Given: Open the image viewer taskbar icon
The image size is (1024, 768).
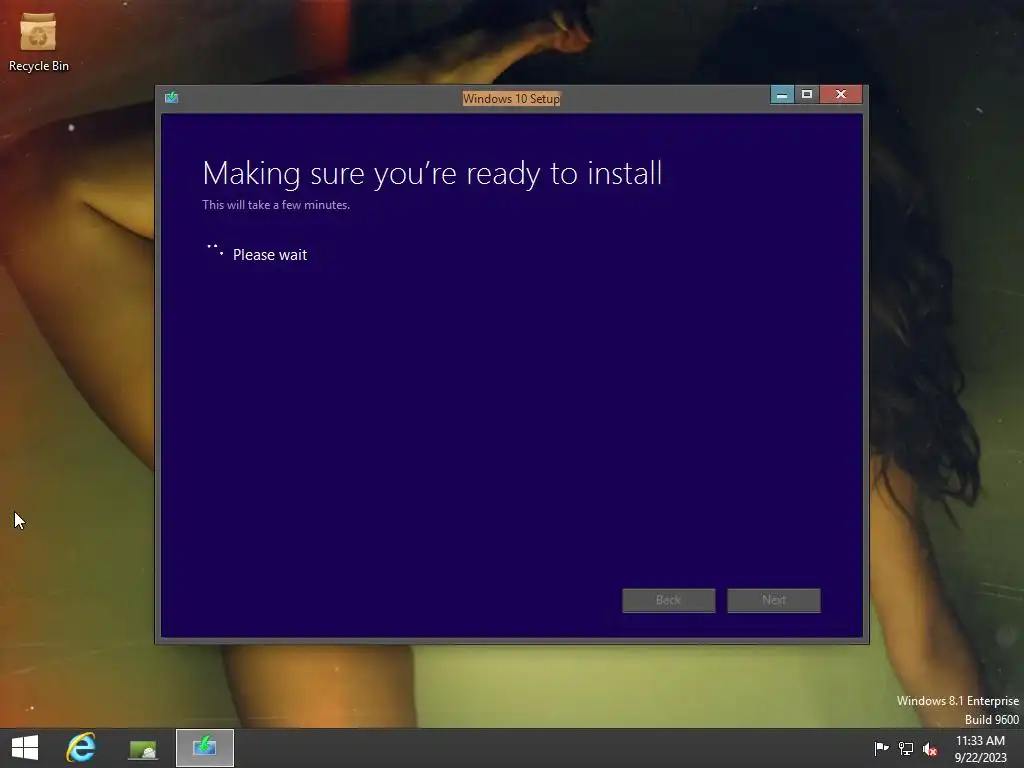Looking at the screenshot, I should tap(143, 748).
